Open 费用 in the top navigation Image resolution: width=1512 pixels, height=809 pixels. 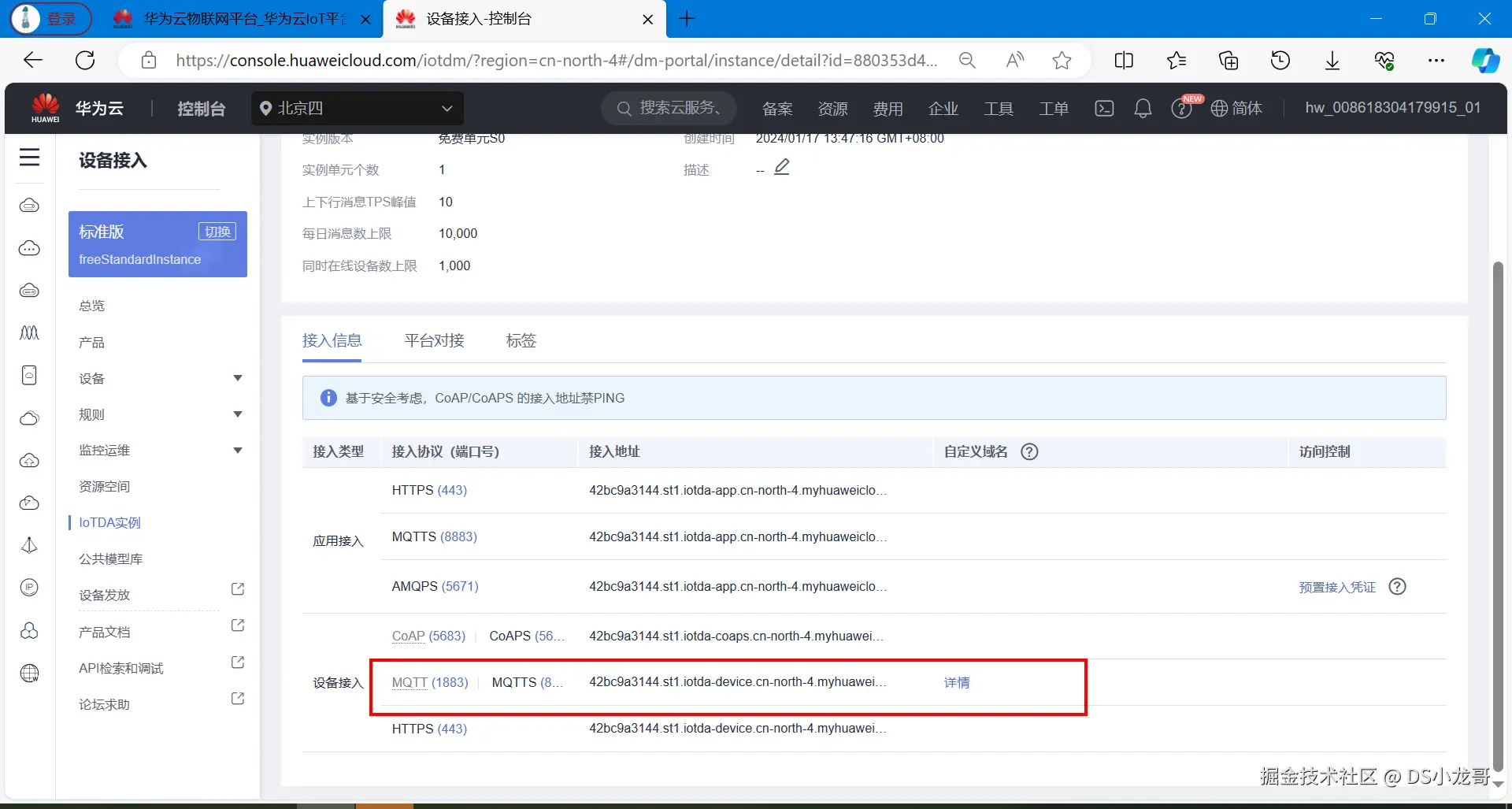coord(888,108)
